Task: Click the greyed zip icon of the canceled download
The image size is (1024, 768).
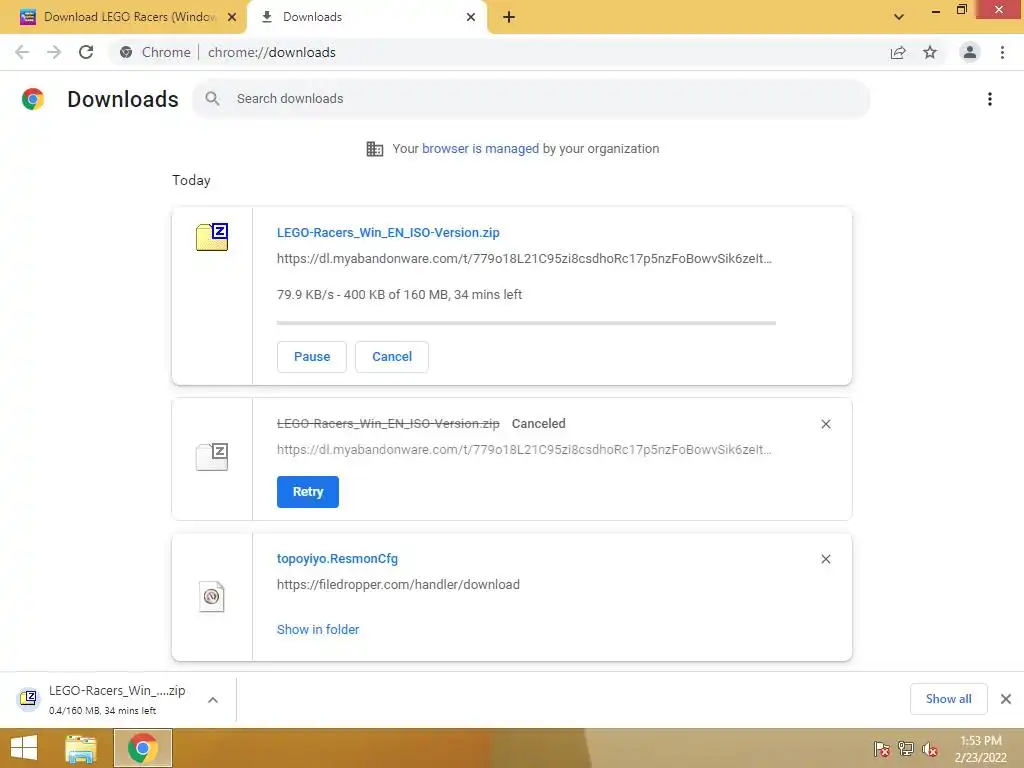Action: (x=212, y=456)
